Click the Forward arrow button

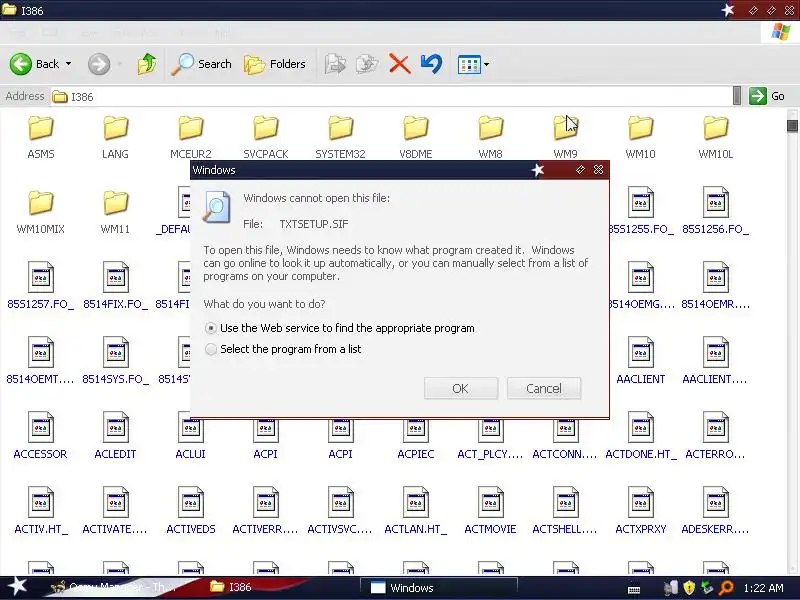99,64
